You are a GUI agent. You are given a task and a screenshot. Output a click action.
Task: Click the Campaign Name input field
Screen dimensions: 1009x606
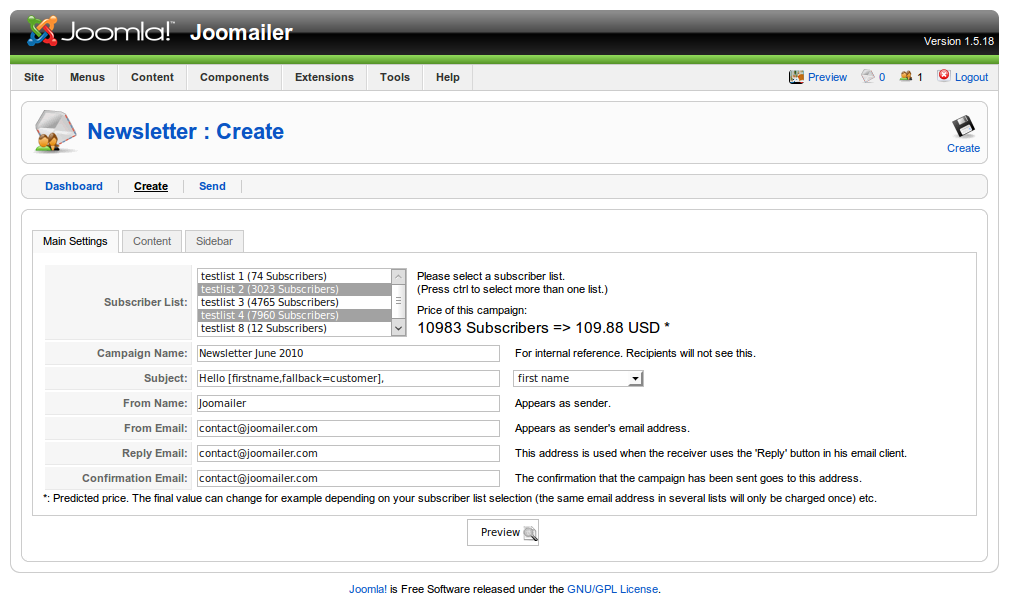click(x=348, y=353)
